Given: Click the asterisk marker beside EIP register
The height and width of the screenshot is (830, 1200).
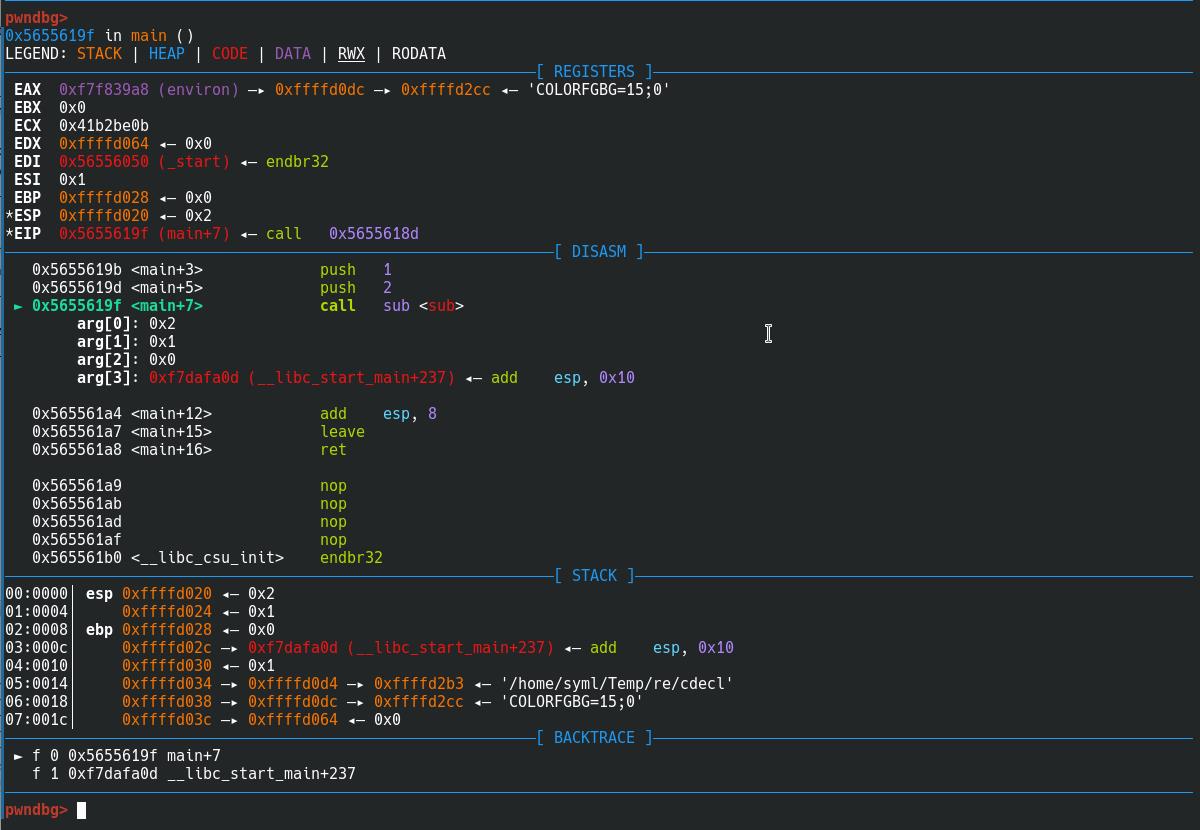Looking at the screenshot, I should tap(9, 234).
